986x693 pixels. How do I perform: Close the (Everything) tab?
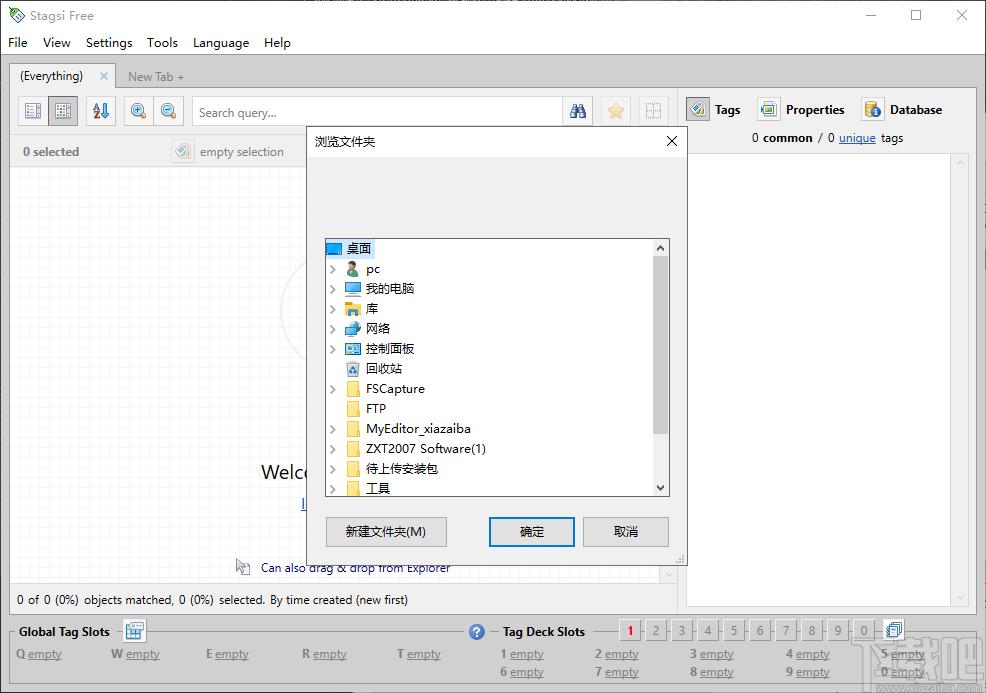[x=104, y=76]
